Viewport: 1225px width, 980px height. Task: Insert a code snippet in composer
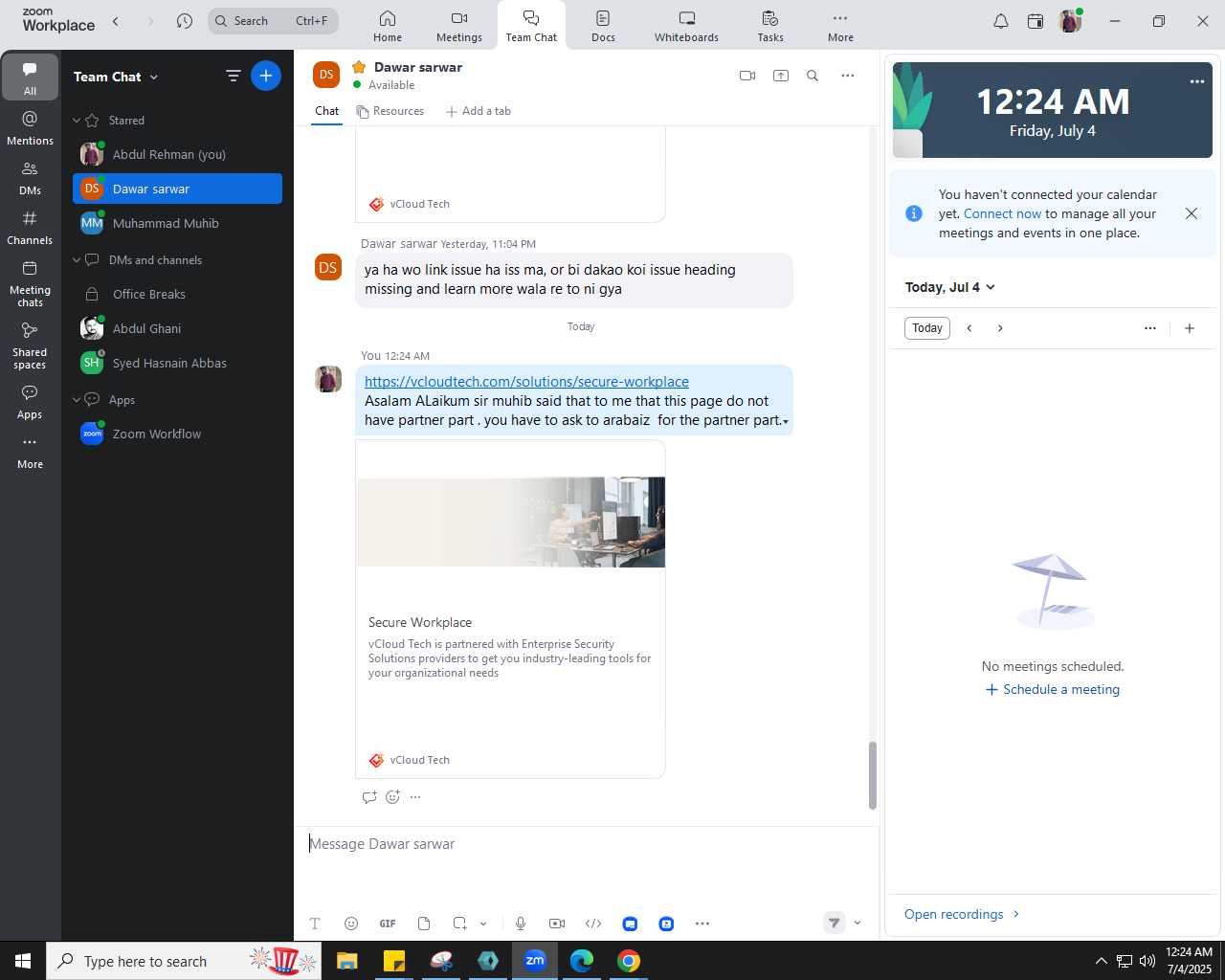click(x=593, y=924)
